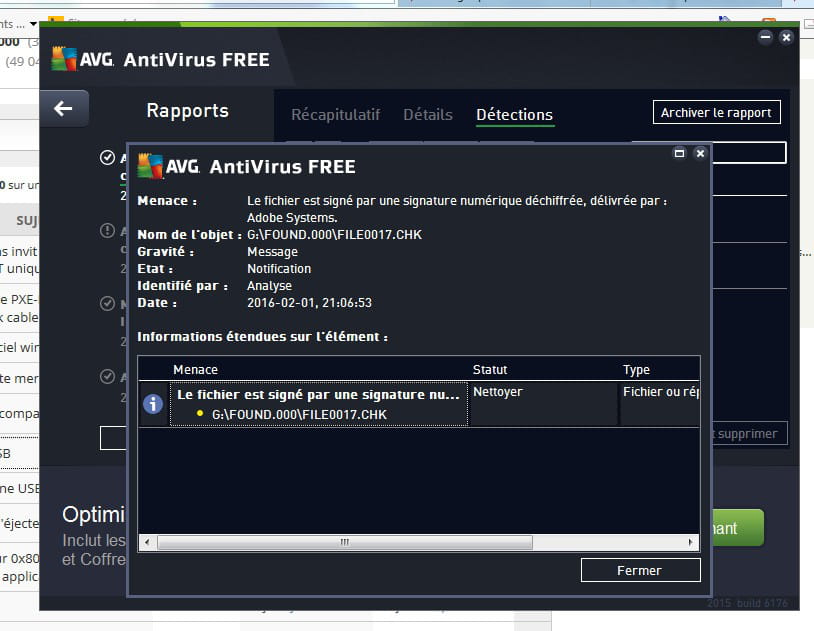Click Archiver le rapport button
814x631 pixels.
point(716,112)
